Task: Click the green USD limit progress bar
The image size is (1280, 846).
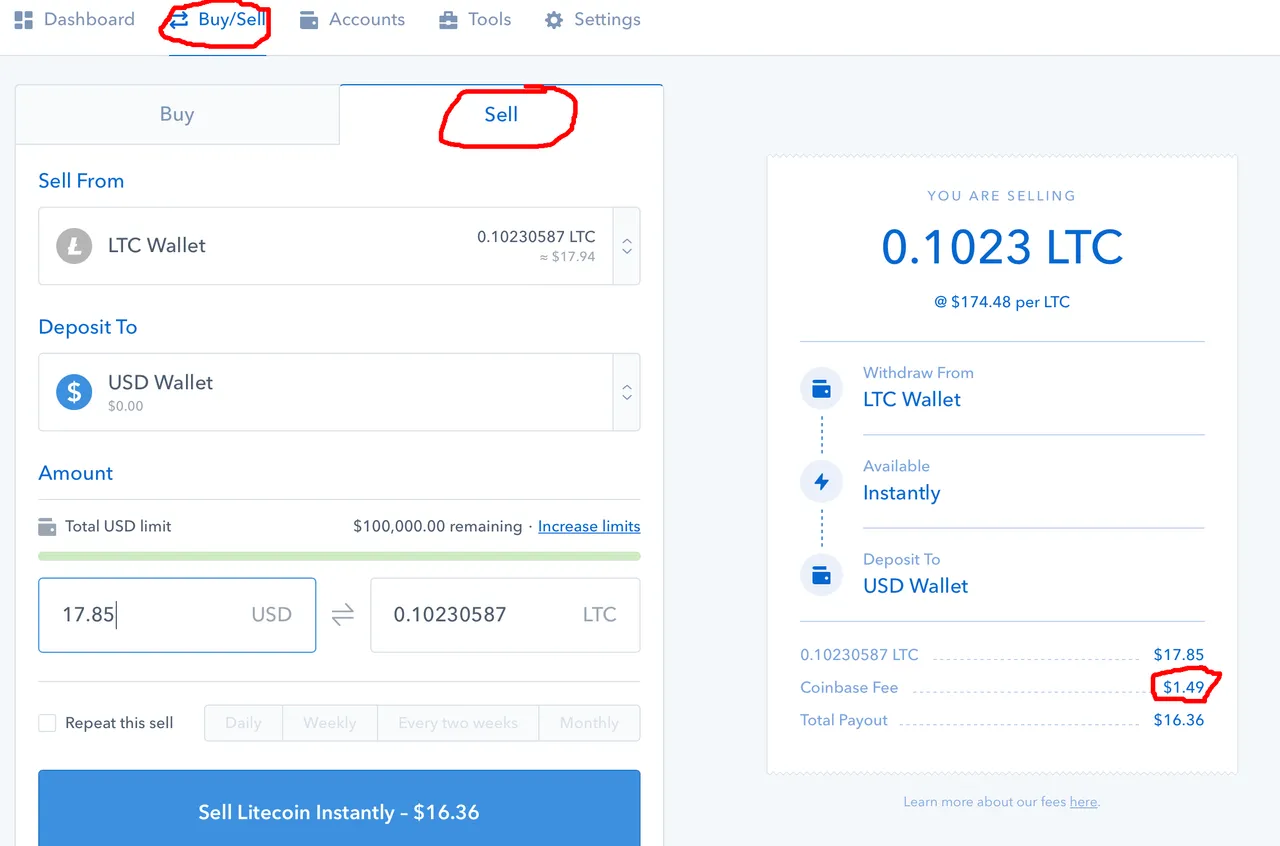Action: [339, 556]
